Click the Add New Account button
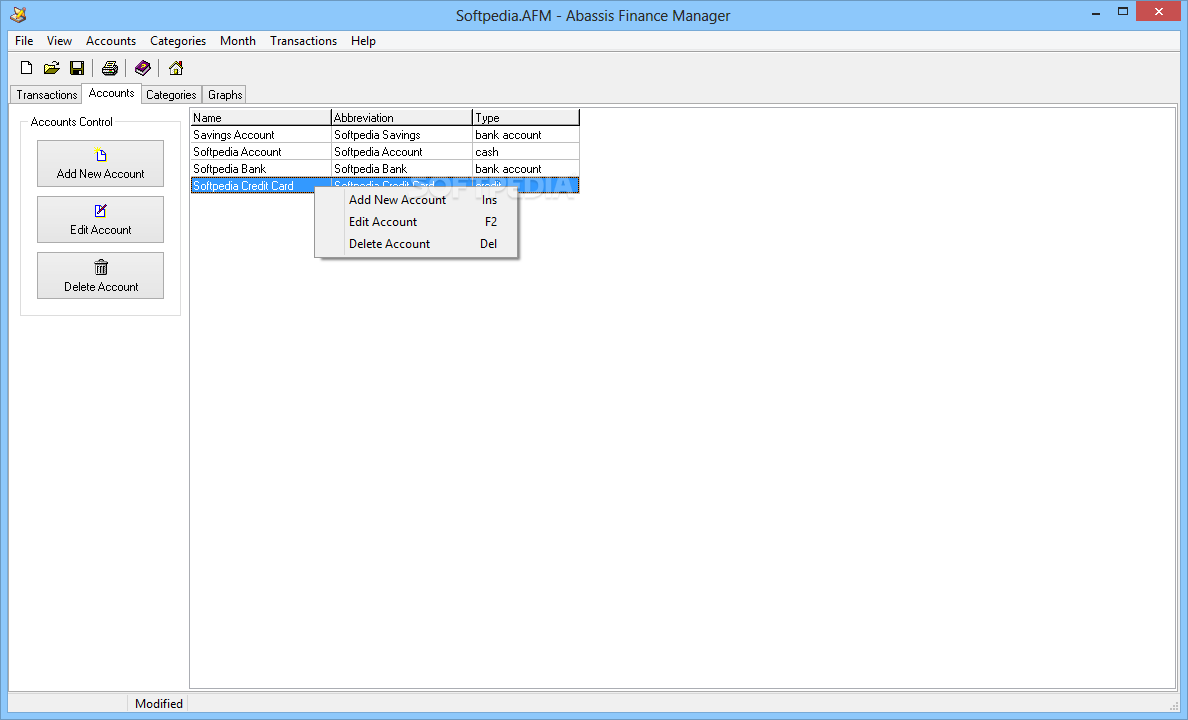The image size is (1188, 720). pyautogui.click(x=100, y=163)
